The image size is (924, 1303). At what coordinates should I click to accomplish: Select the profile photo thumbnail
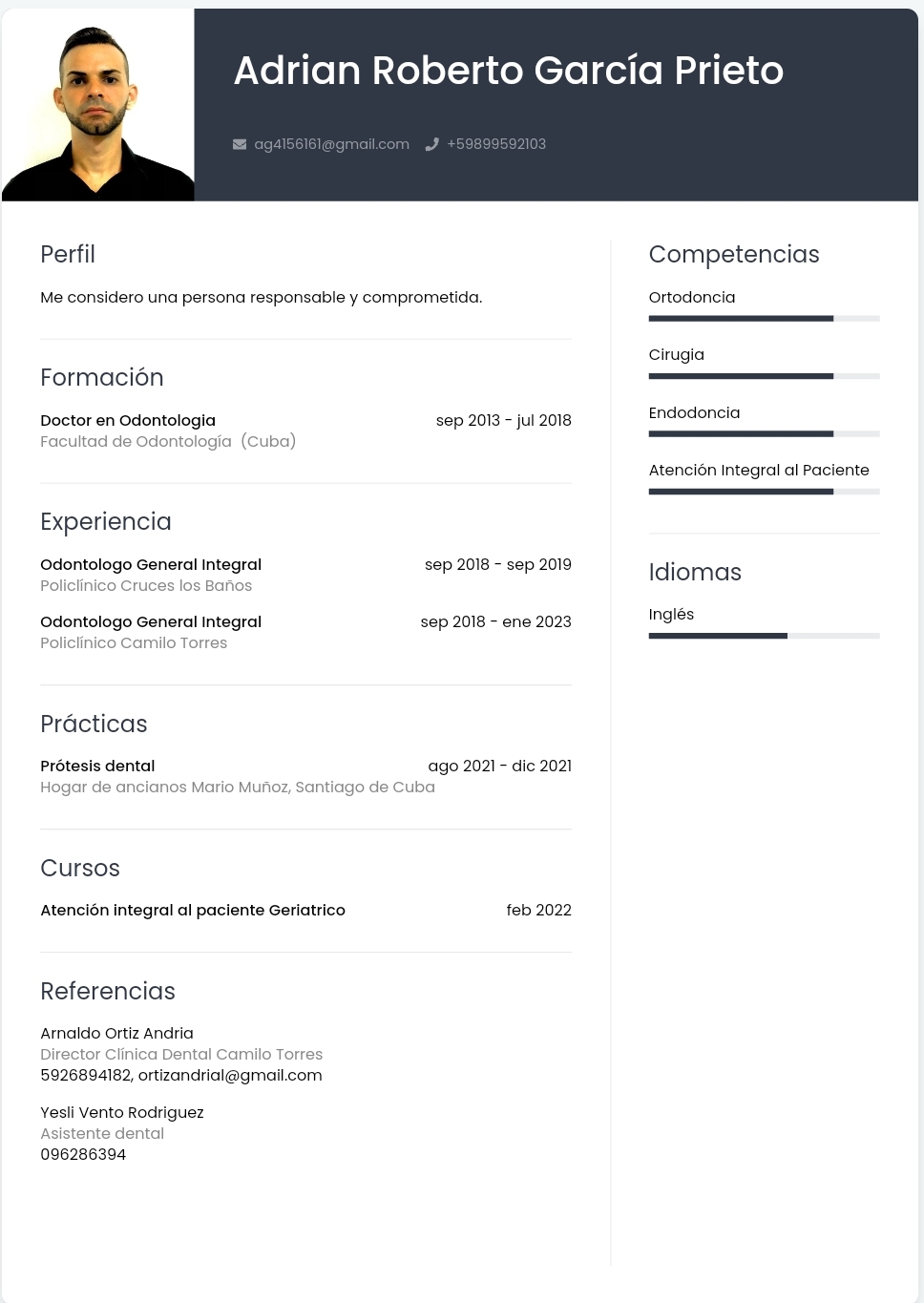click(x=98, y=105)
